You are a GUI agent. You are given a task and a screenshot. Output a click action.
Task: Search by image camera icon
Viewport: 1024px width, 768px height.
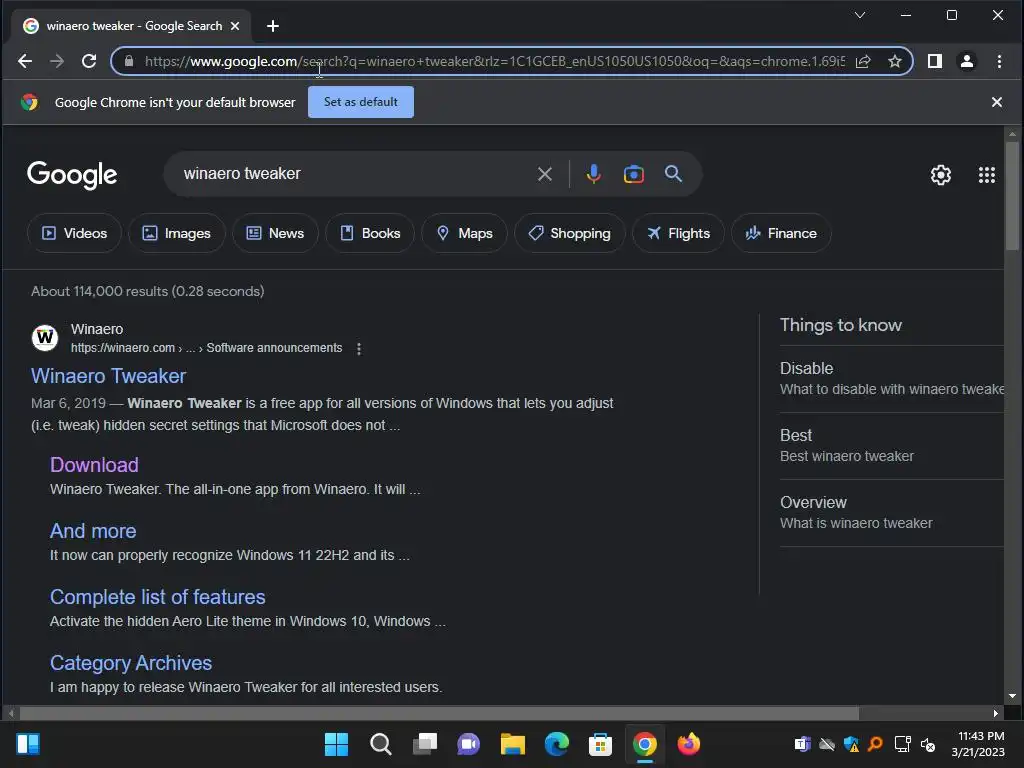633,174
